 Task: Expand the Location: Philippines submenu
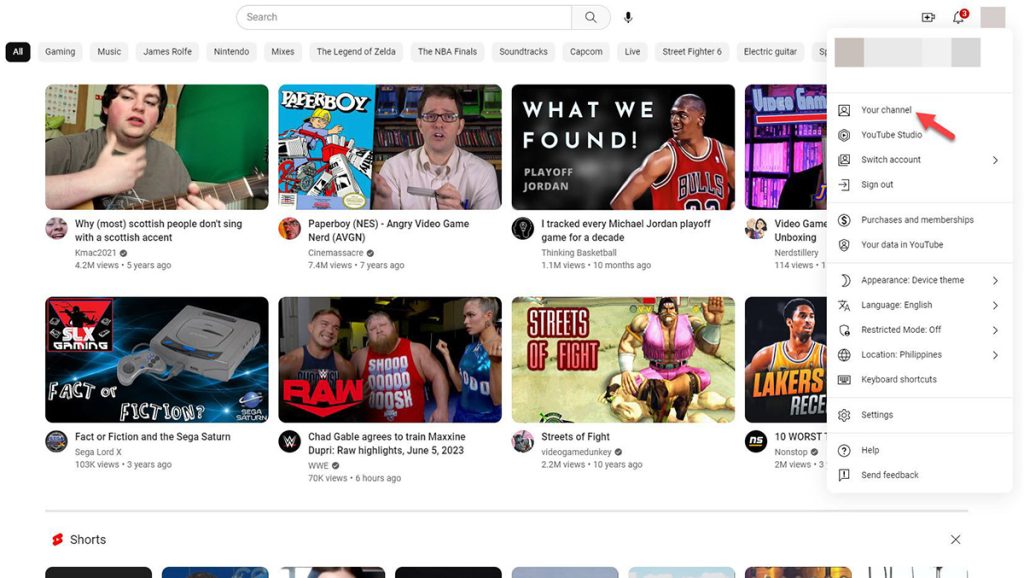coord(995,354)
